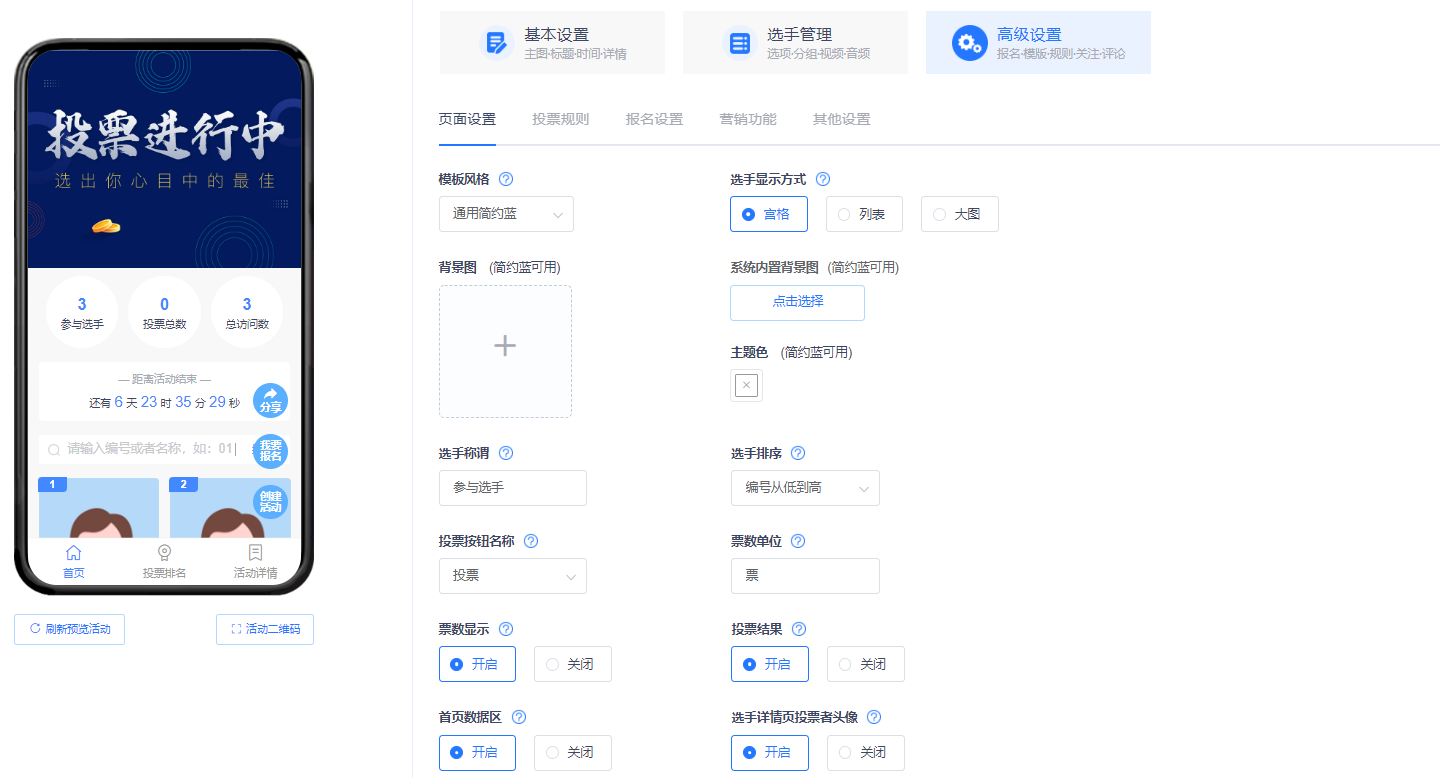Enable 首页数据区 with 开启 option
The height and width of the screenshot is (778, 1440).
[x=477, y=753]
